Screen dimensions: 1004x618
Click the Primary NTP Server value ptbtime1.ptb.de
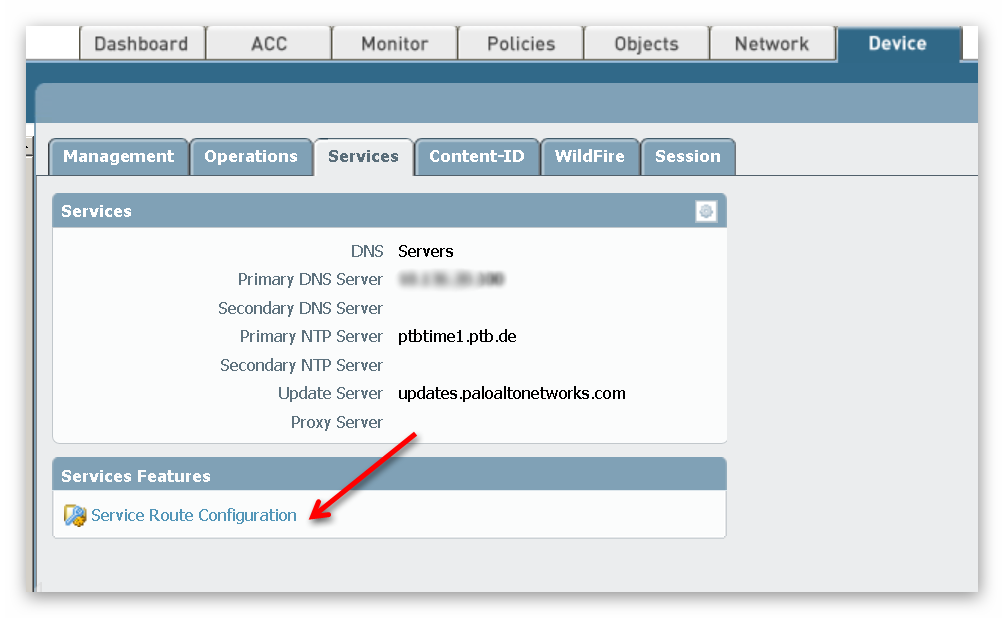[x=457, y=337]
